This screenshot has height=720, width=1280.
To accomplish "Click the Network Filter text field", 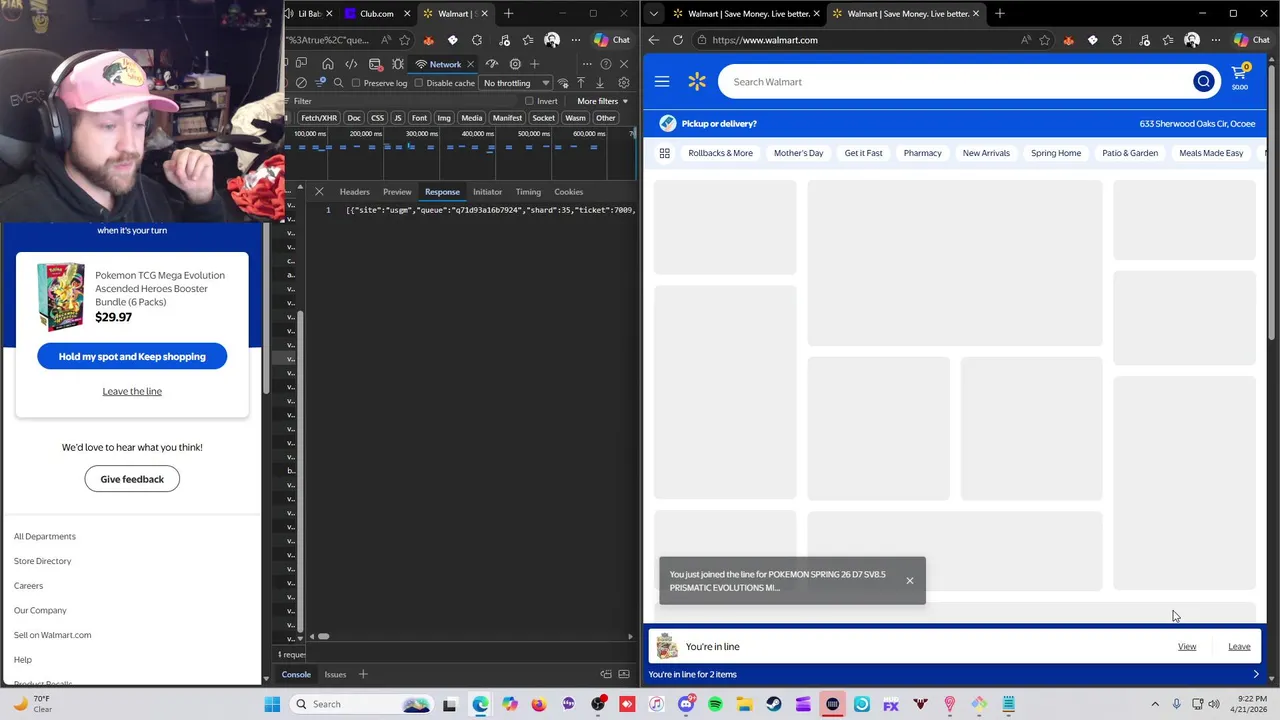I will click(x=400, y=101).
